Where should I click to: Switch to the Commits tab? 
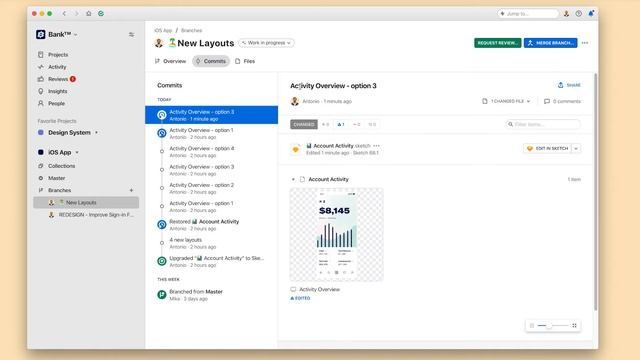tap(211, 61)
